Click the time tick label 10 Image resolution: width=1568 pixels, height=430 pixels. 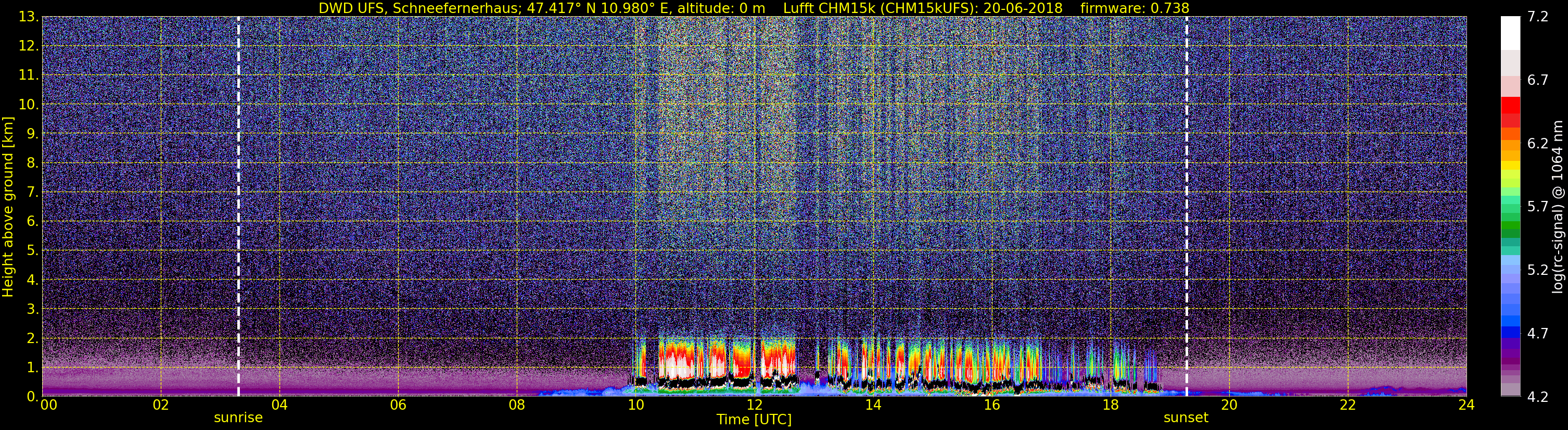click(635, 405)
